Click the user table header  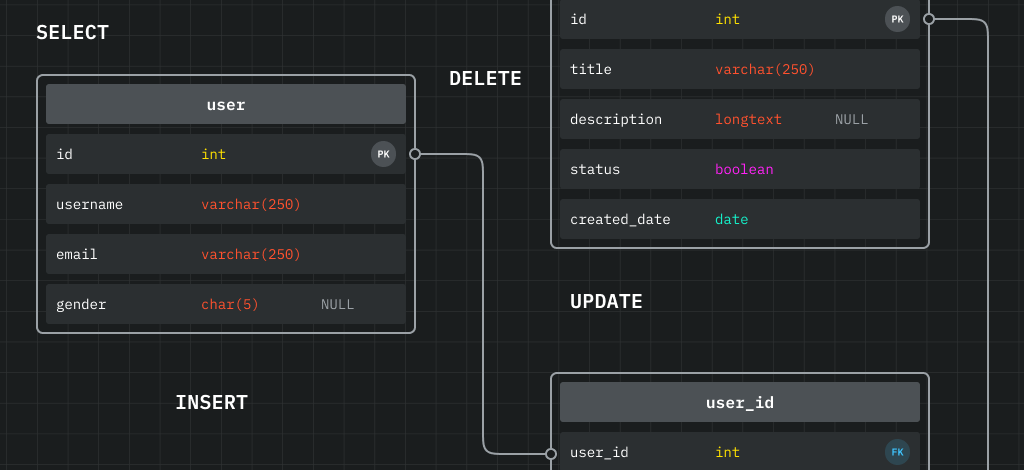coord(226,104)
